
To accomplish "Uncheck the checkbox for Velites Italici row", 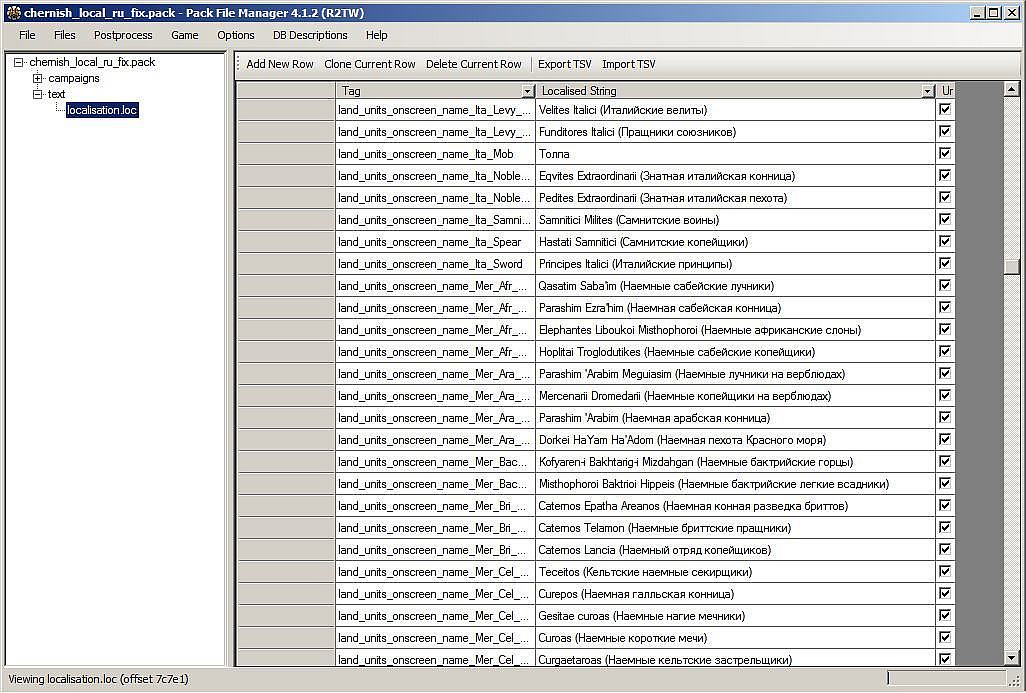I will pos(945,110).
